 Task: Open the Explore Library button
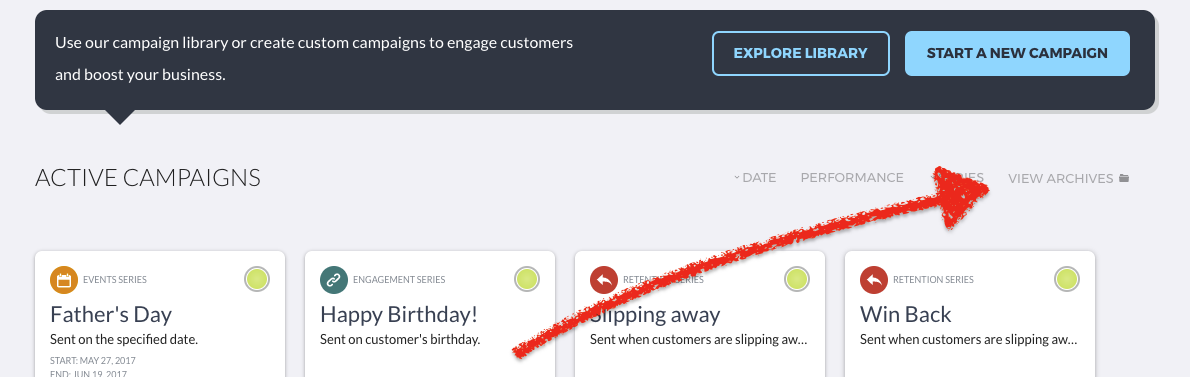pyautogui.click(x=801, y=53)
